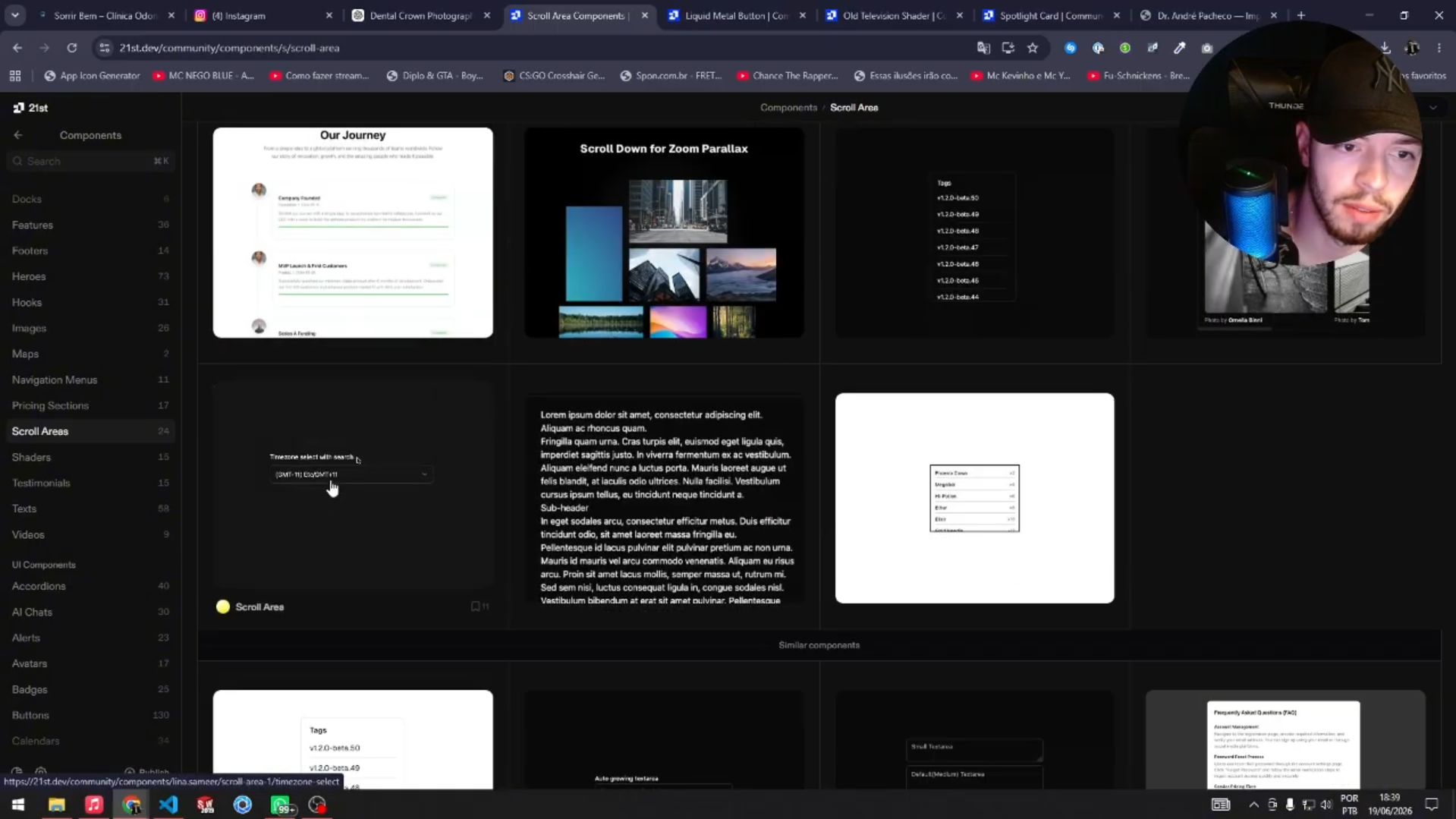Open the camera screenshot extension
Image resolution: width=1456 pixels, height=819 pixels.
(x=1206, y=48)
